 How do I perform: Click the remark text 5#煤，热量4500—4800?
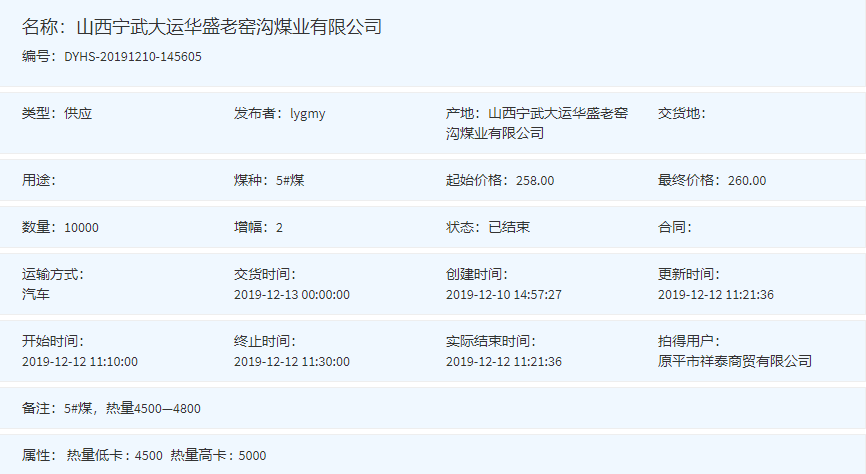click(x=132, y=408)
